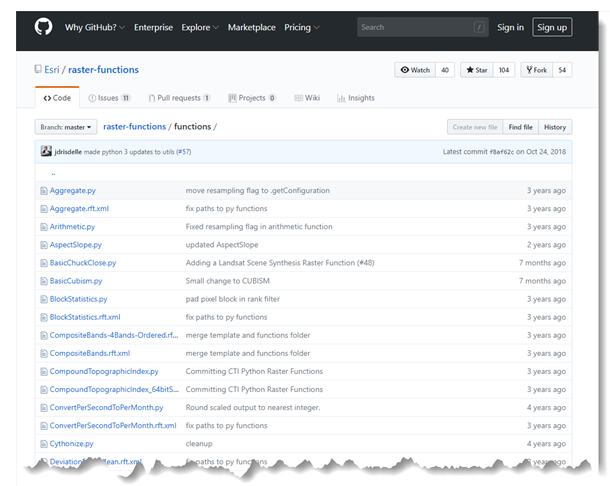Select file icon beside BasicCubism.py
Screen dimensions: 610x486
click(x=44, y=281)
